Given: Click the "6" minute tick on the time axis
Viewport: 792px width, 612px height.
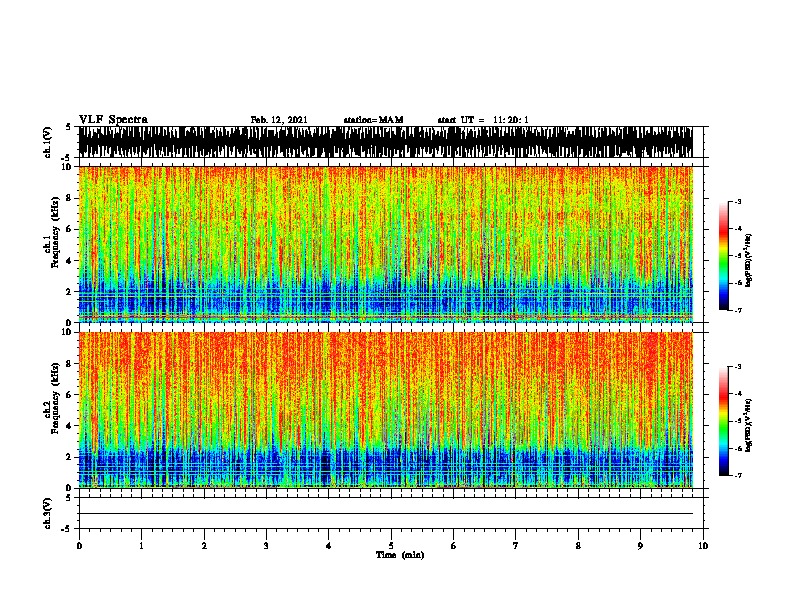Looking at the screenshot, I should coord(454,546).
